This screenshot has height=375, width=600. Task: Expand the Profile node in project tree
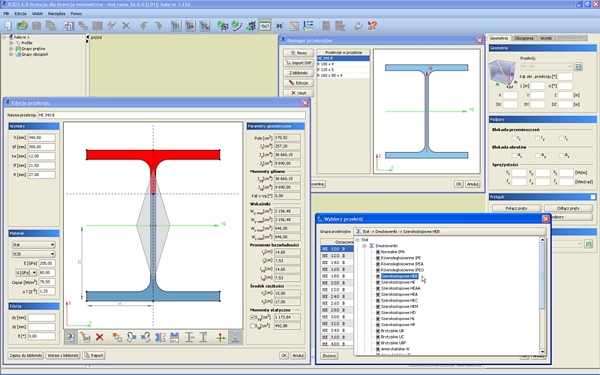pyautogui.click(x=11, y=43)
